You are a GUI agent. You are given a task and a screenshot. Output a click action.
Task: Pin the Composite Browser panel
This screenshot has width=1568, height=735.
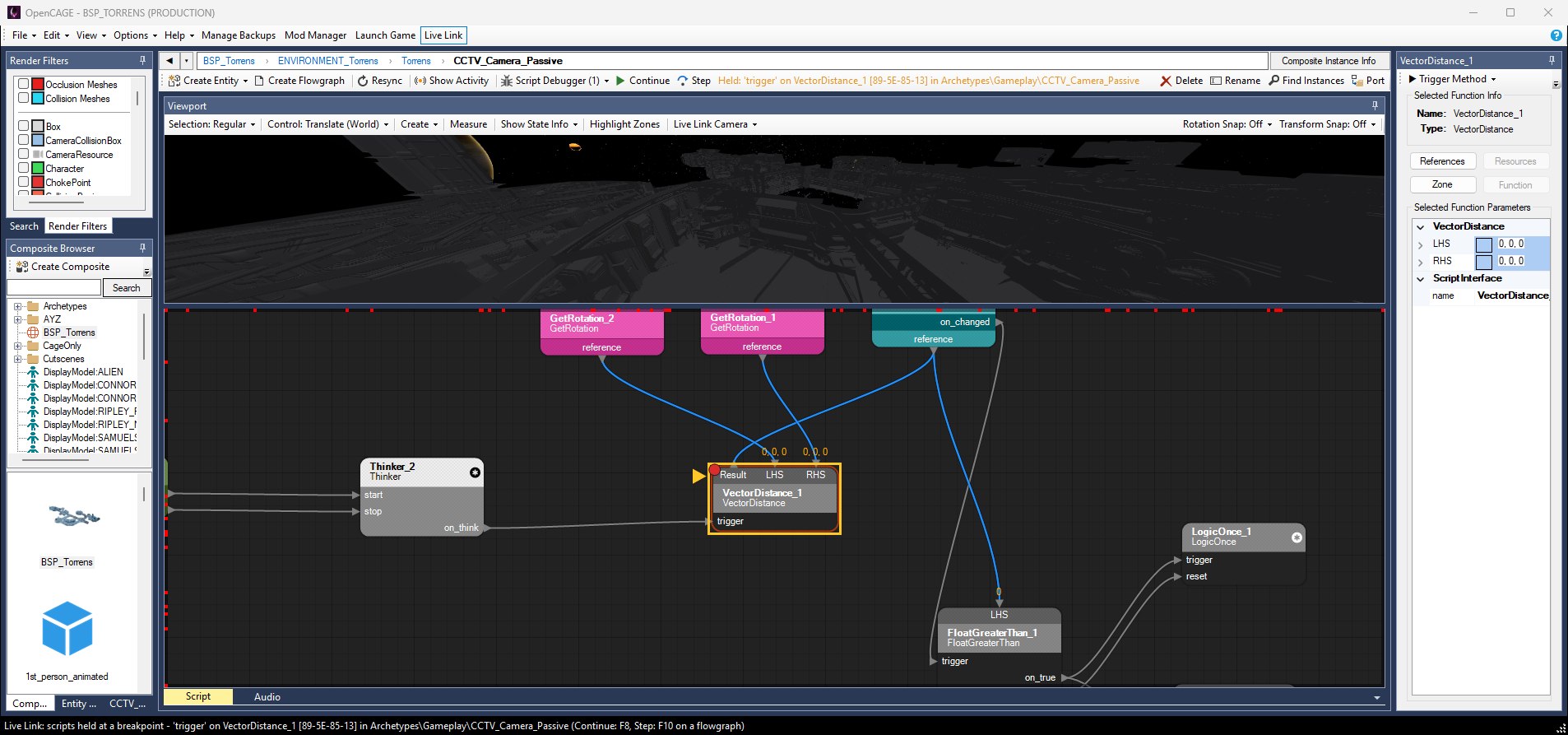[x=142, y=249]
